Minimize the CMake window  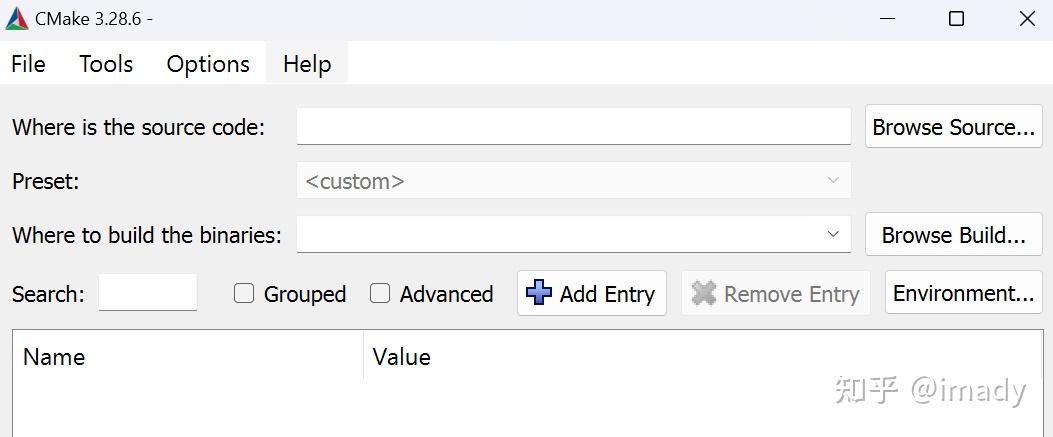point(886,19)
